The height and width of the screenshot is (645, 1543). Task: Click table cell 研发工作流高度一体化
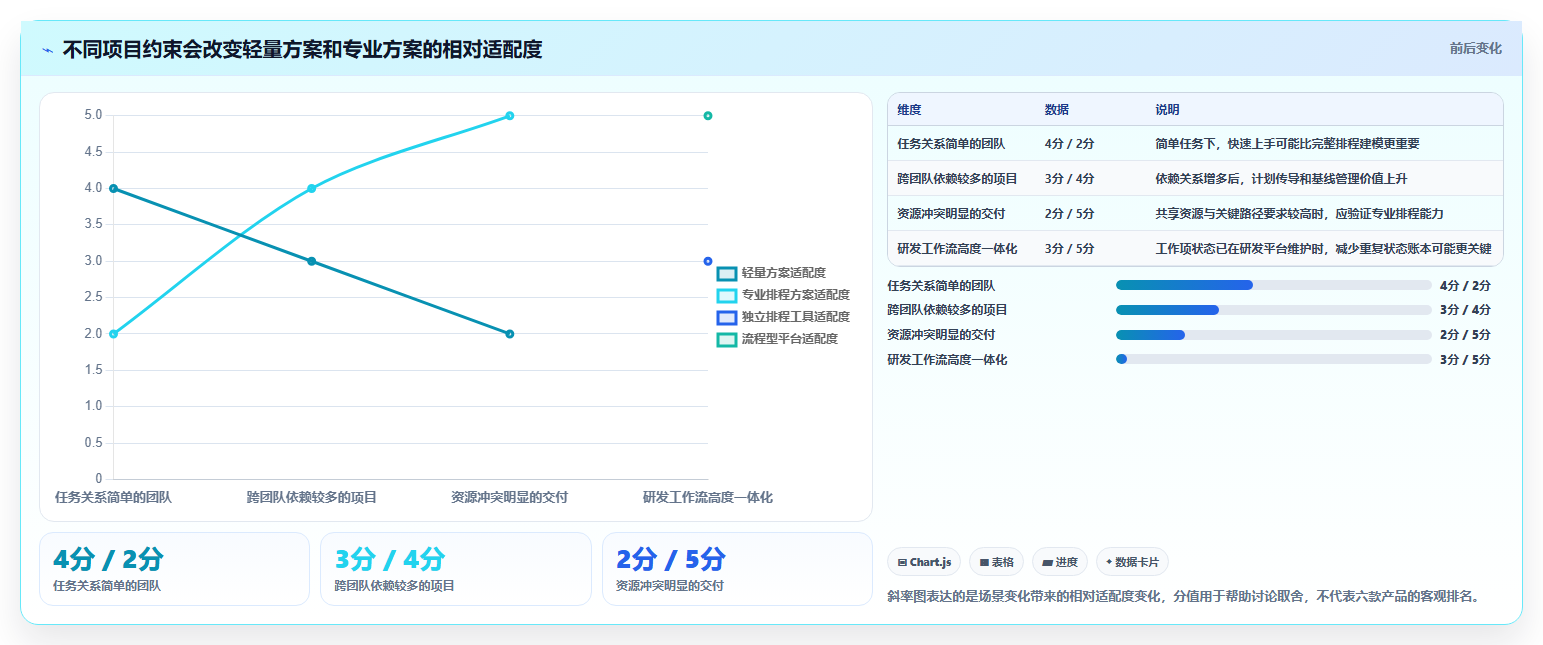tap(957, 249)
